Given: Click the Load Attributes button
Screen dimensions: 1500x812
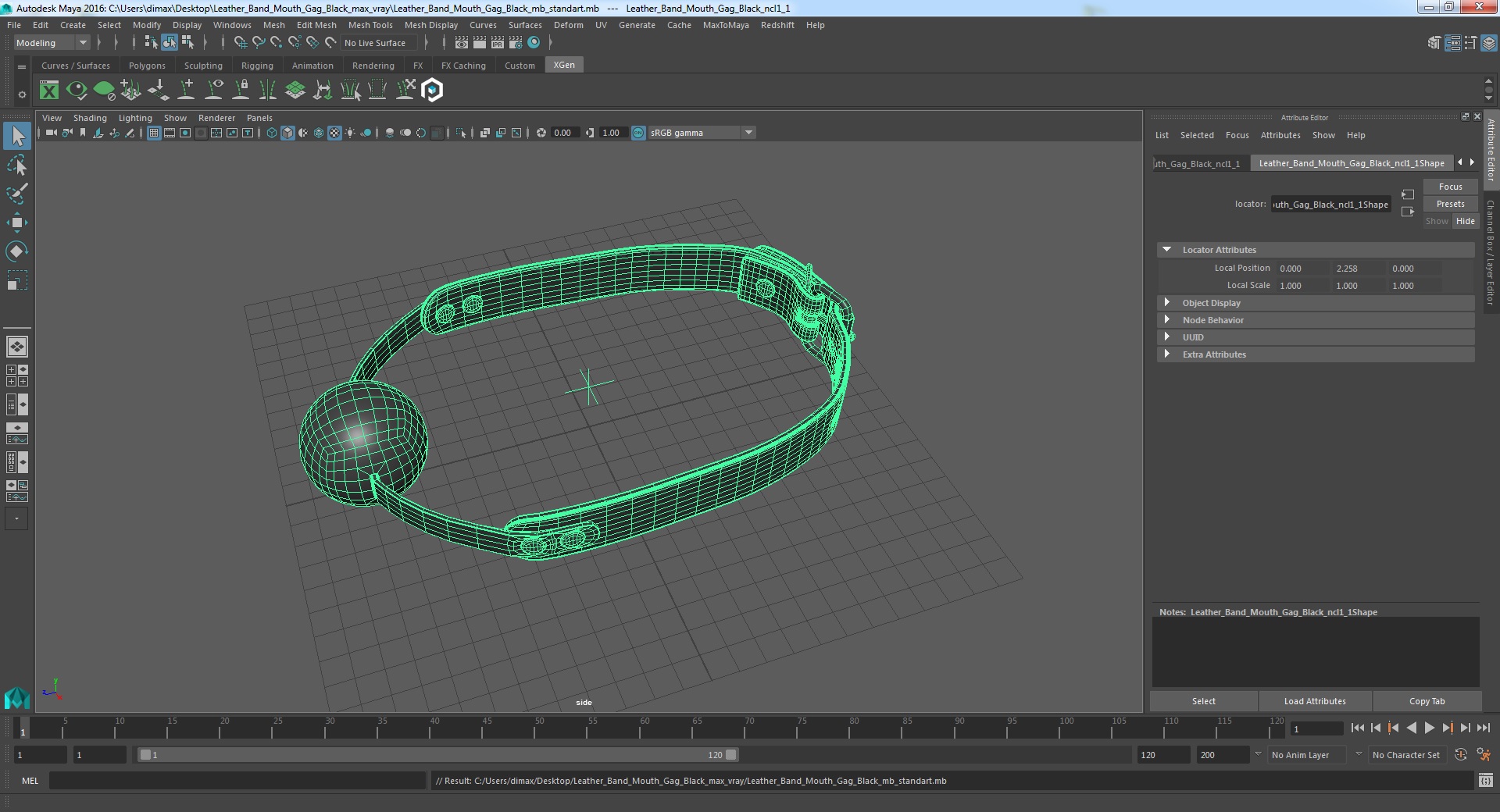Looking at the screenshot, I should pos(1315,701).
